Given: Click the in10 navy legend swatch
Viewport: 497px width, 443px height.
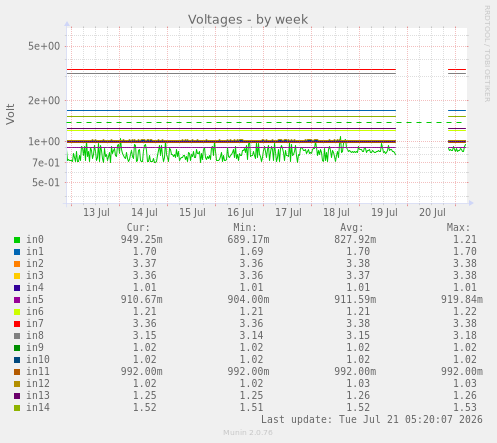Looking at the screenshot, I should pyautogui.click(x=17, y=360).
